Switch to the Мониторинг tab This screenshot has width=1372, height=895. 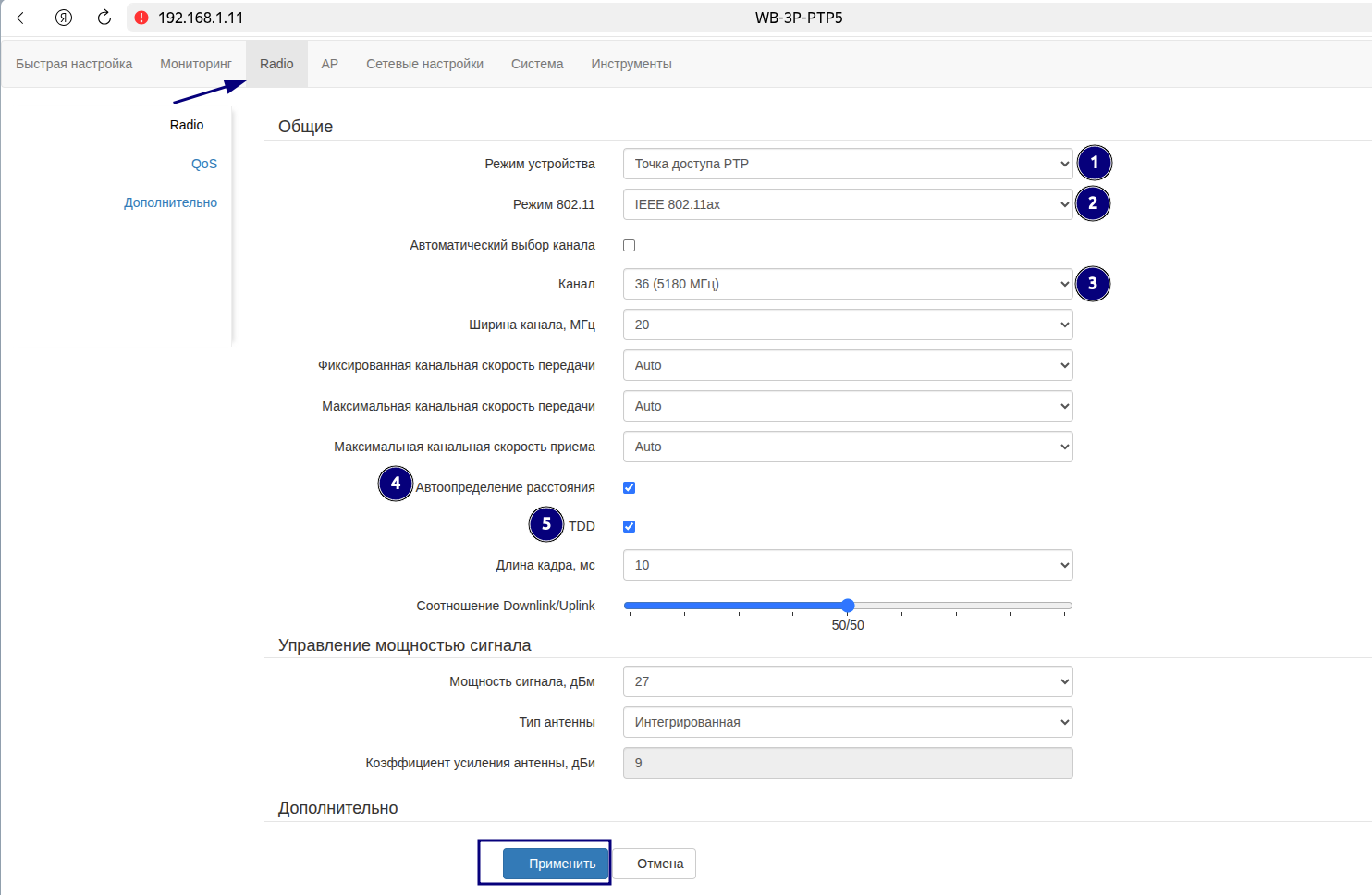[x=196, y=64]
